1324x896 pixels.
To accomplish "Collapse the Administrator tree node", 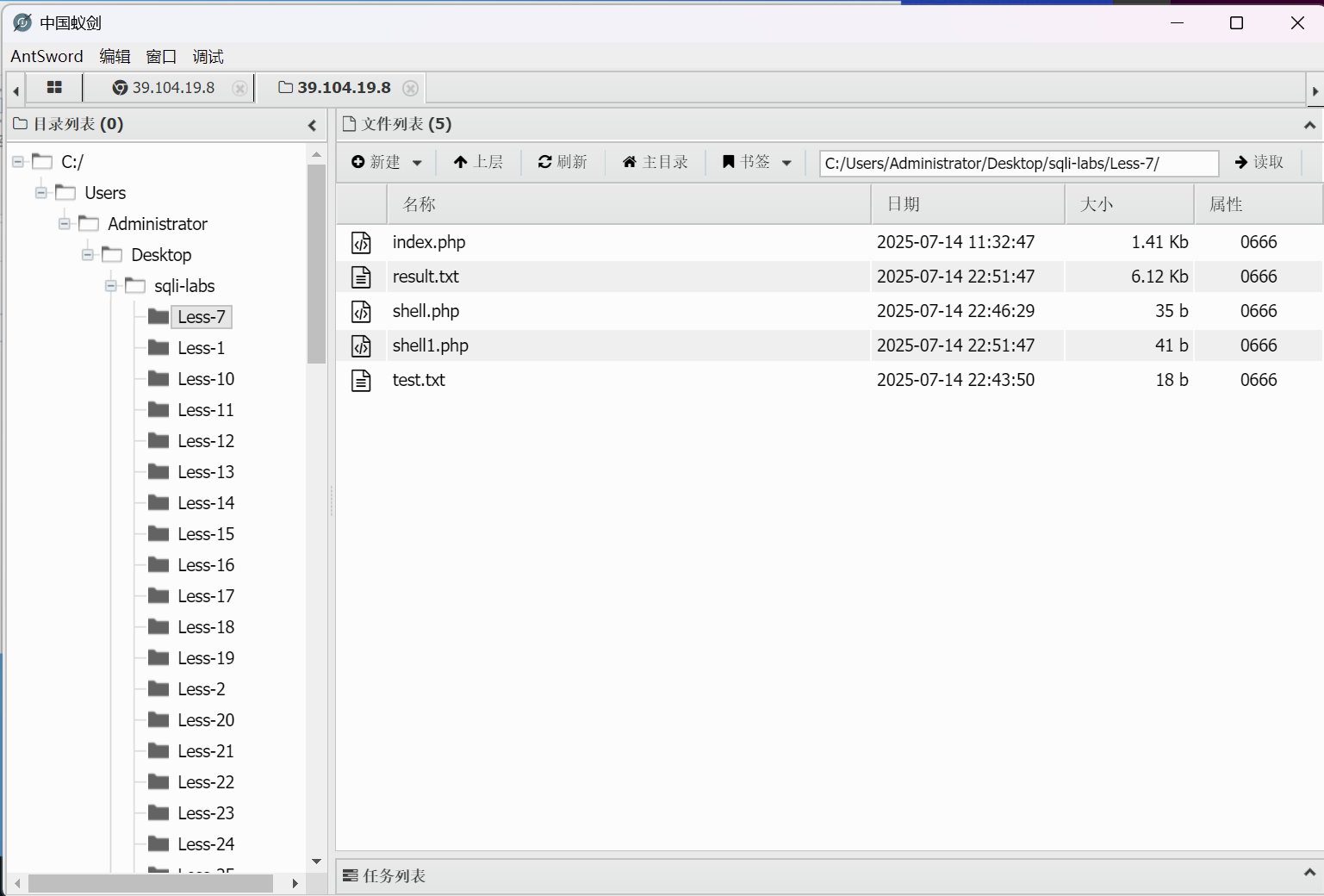I will point(64,223).
